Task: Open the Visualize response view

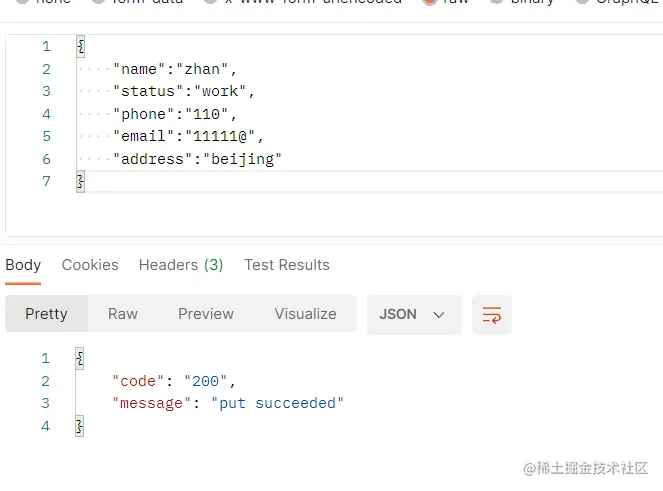Action: pos(305,314)
